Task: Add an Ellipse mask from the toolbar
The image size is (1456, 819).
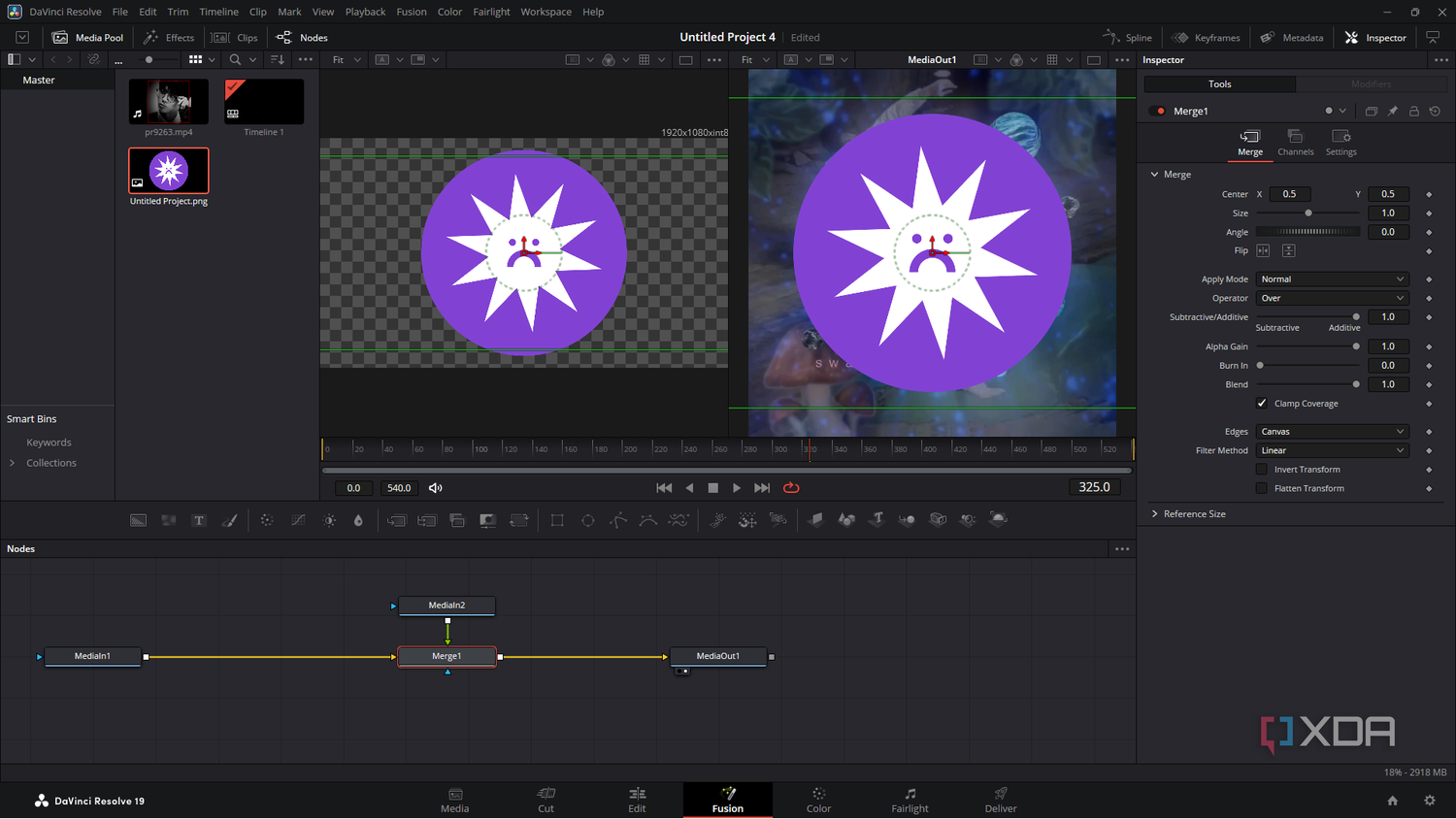Action: [588, 520]
